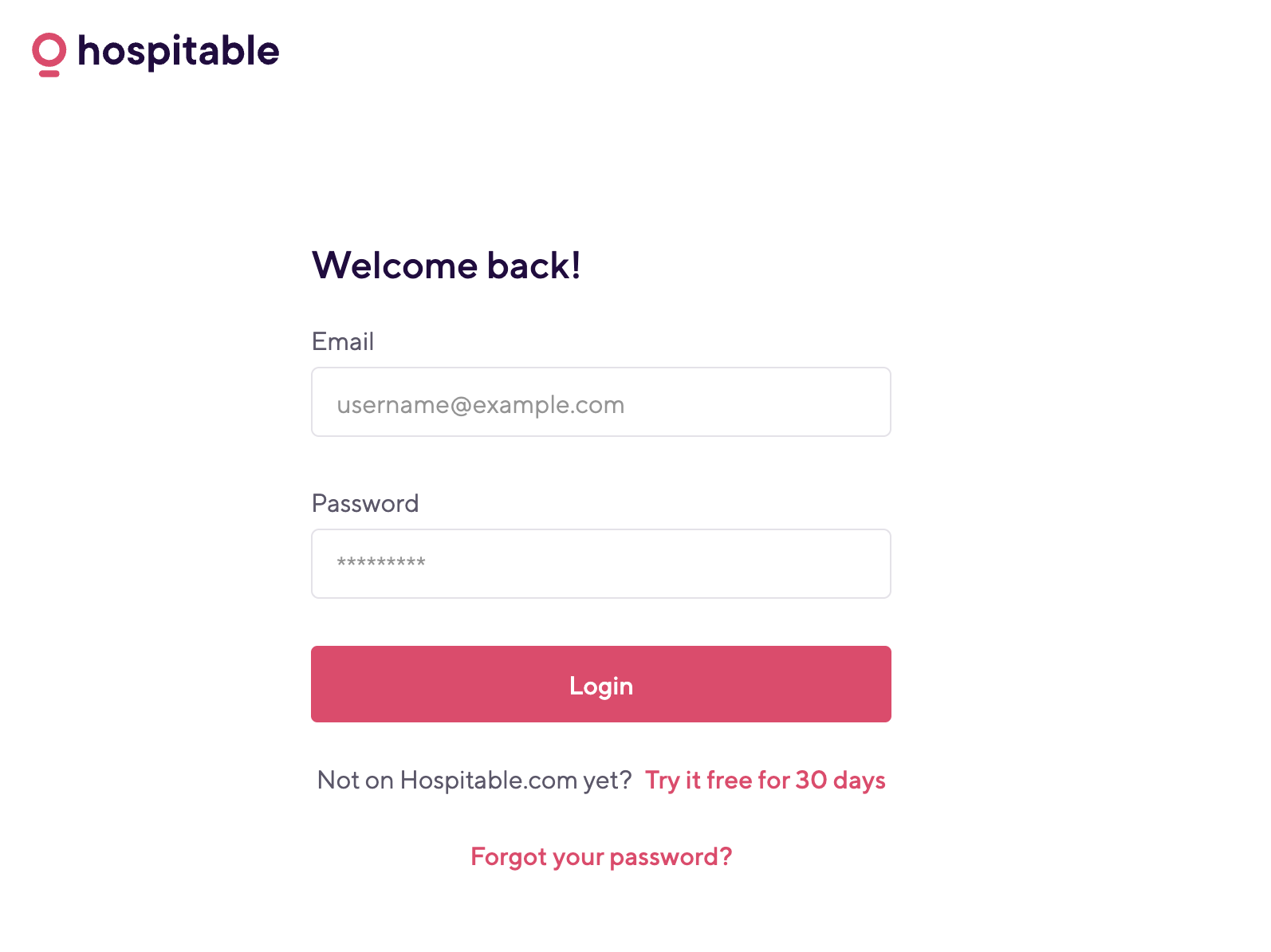Click the Password label above the field

[365, 503]
